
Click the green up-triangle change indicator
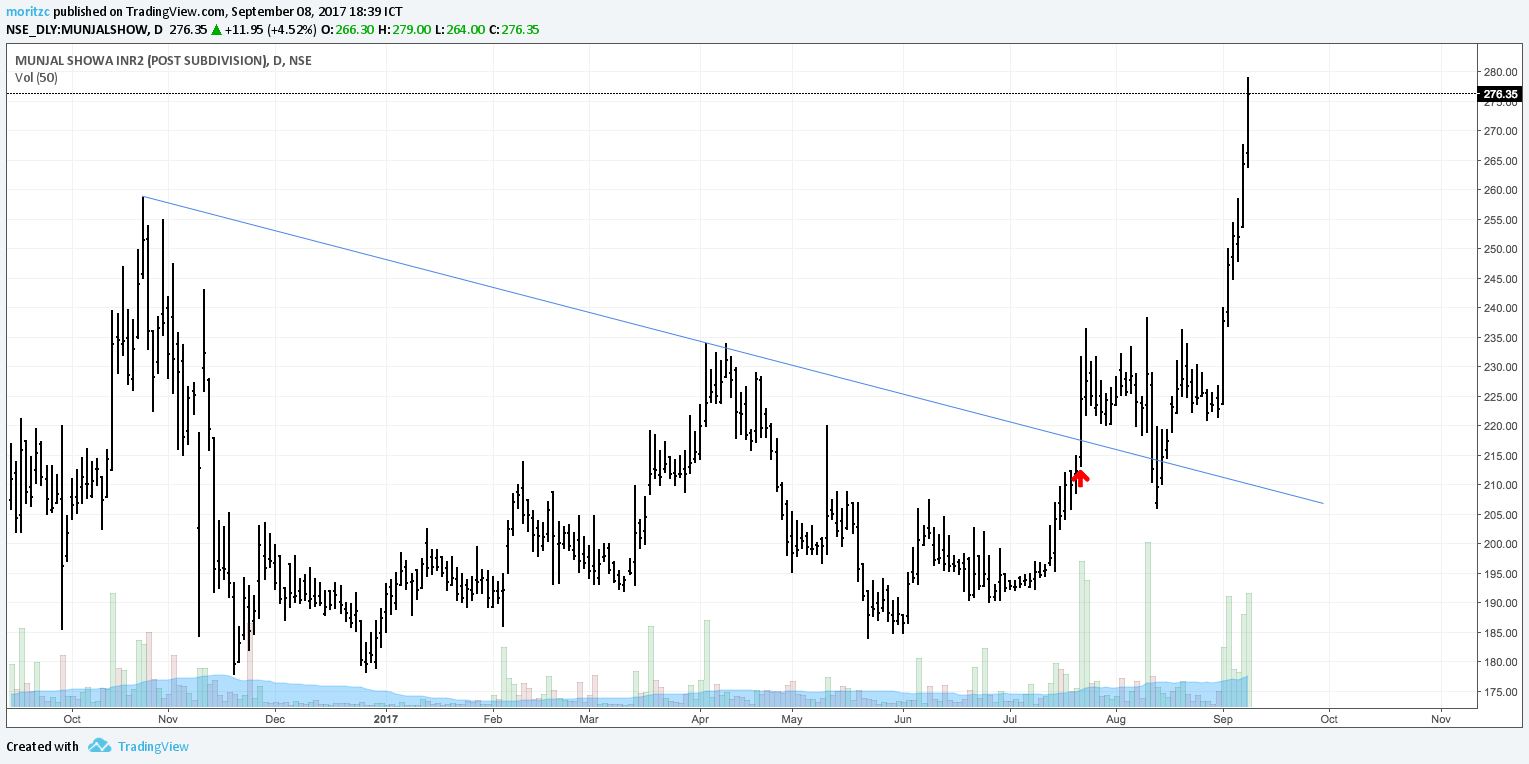point(217,29)
